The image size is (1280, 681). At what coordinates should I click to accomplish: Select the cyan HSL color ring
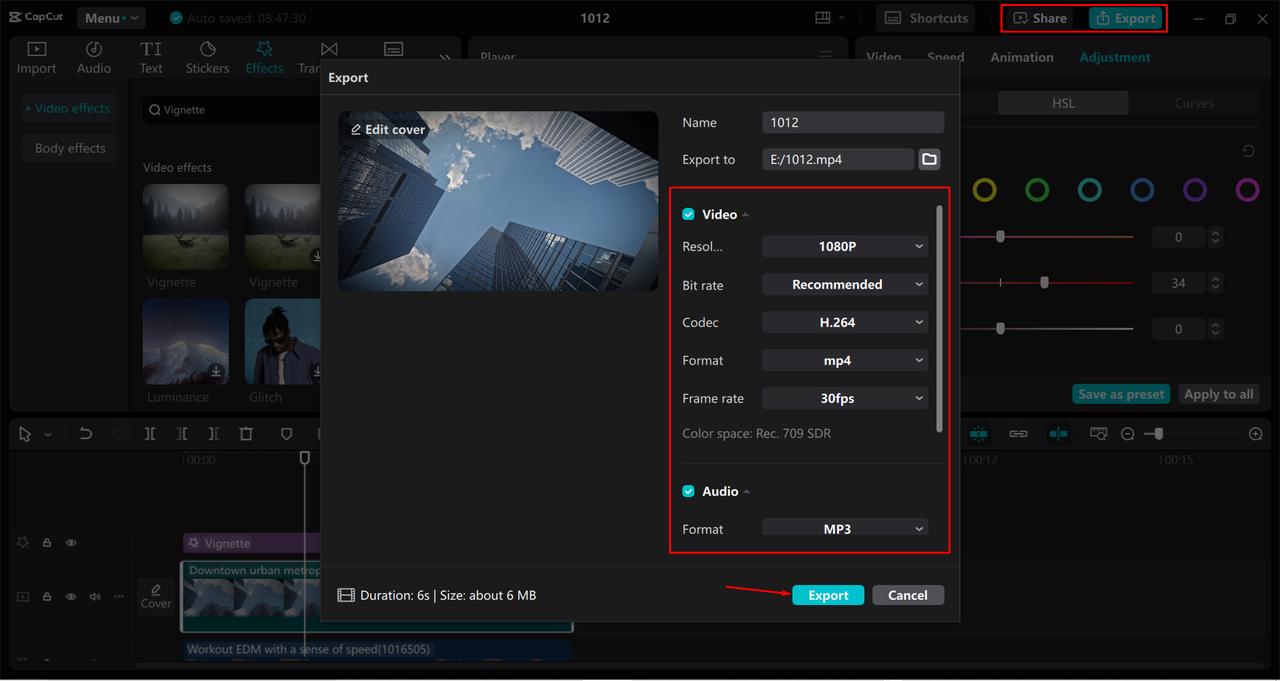pos(1090,190)
